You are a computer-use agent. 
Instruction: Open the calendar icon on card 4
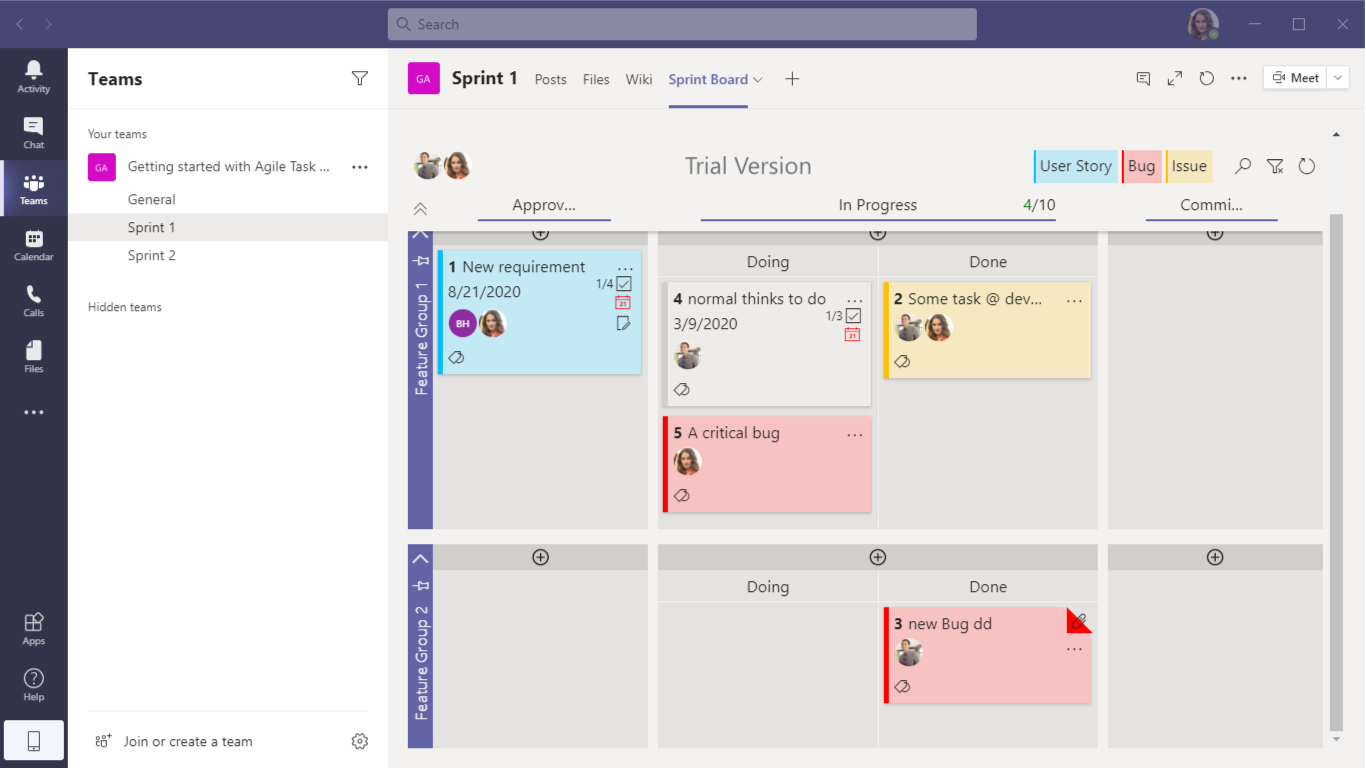point(852,335)
